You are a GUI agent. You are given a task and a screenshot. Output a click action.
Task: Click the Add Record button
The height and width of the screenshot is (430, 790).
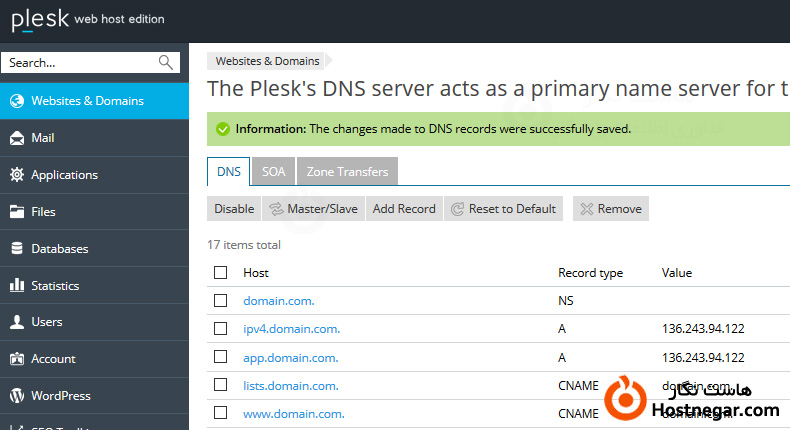pos(404,209)
